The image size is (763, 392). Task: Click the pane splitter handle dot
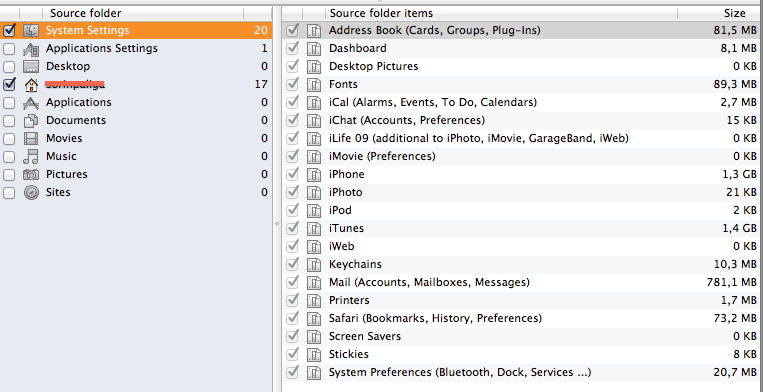tap(276, 224)
